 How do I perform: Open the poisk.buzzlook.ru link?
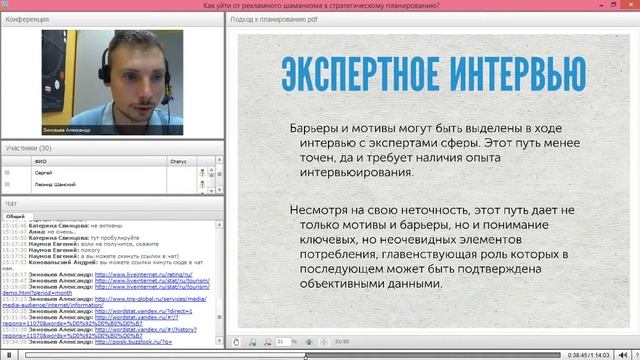133,342
